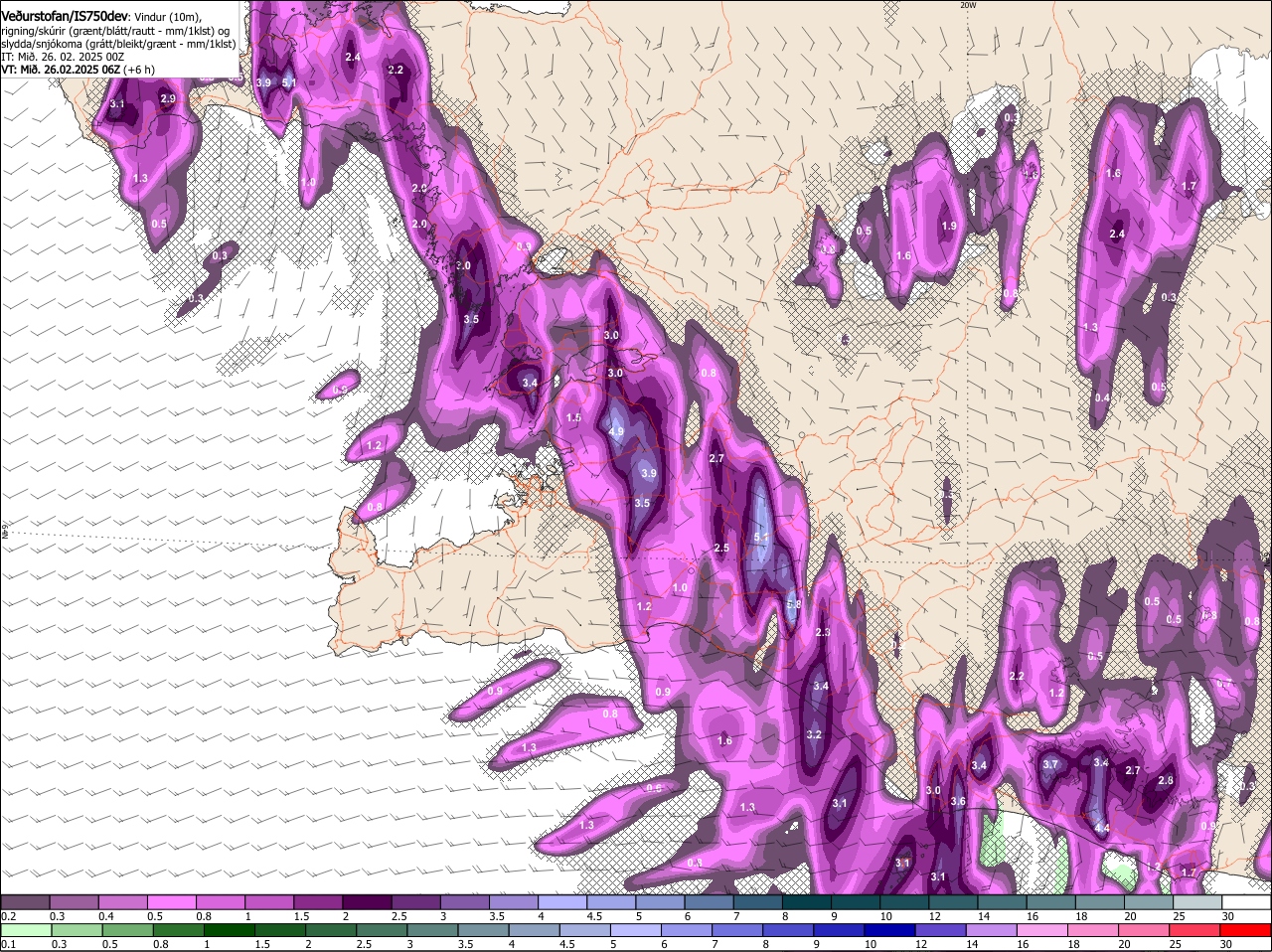This screenshot has width=1272, height=952.
Task: Click the pink 18–20 rain legend swatch
Action: [x=1094, y=930]
